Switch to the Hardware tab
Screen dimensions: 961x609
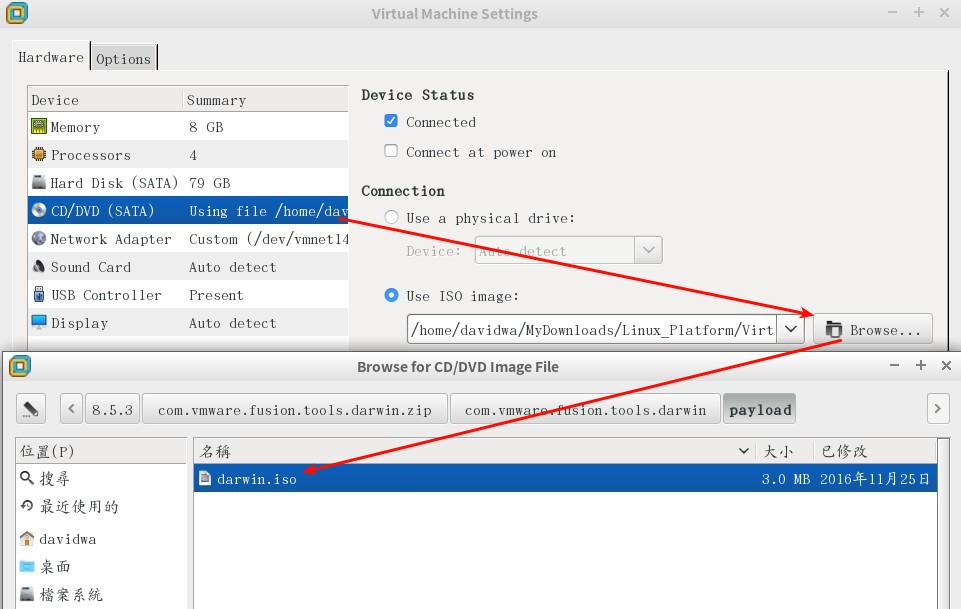(51, 58)
